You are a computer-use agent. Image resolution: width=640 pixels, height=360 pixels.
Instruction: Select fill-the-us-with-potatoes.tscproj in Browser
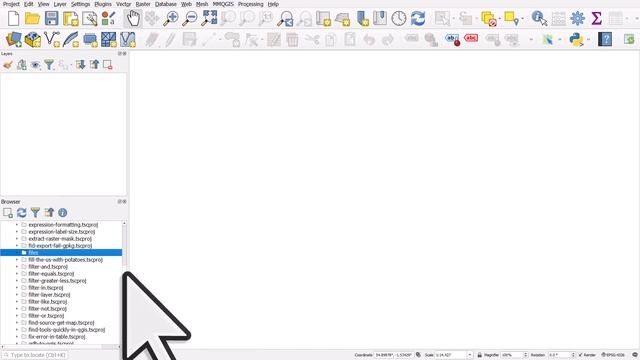65,260
